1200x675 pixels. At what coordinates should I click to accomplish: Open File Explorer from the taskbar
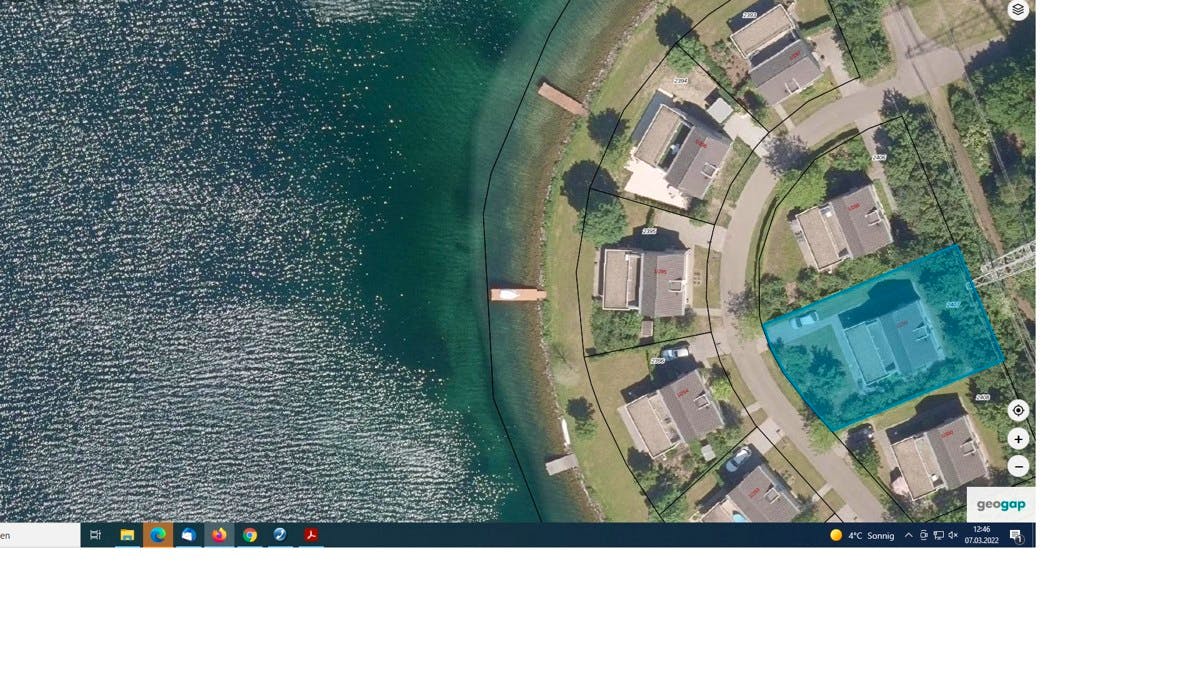(127, 535)
